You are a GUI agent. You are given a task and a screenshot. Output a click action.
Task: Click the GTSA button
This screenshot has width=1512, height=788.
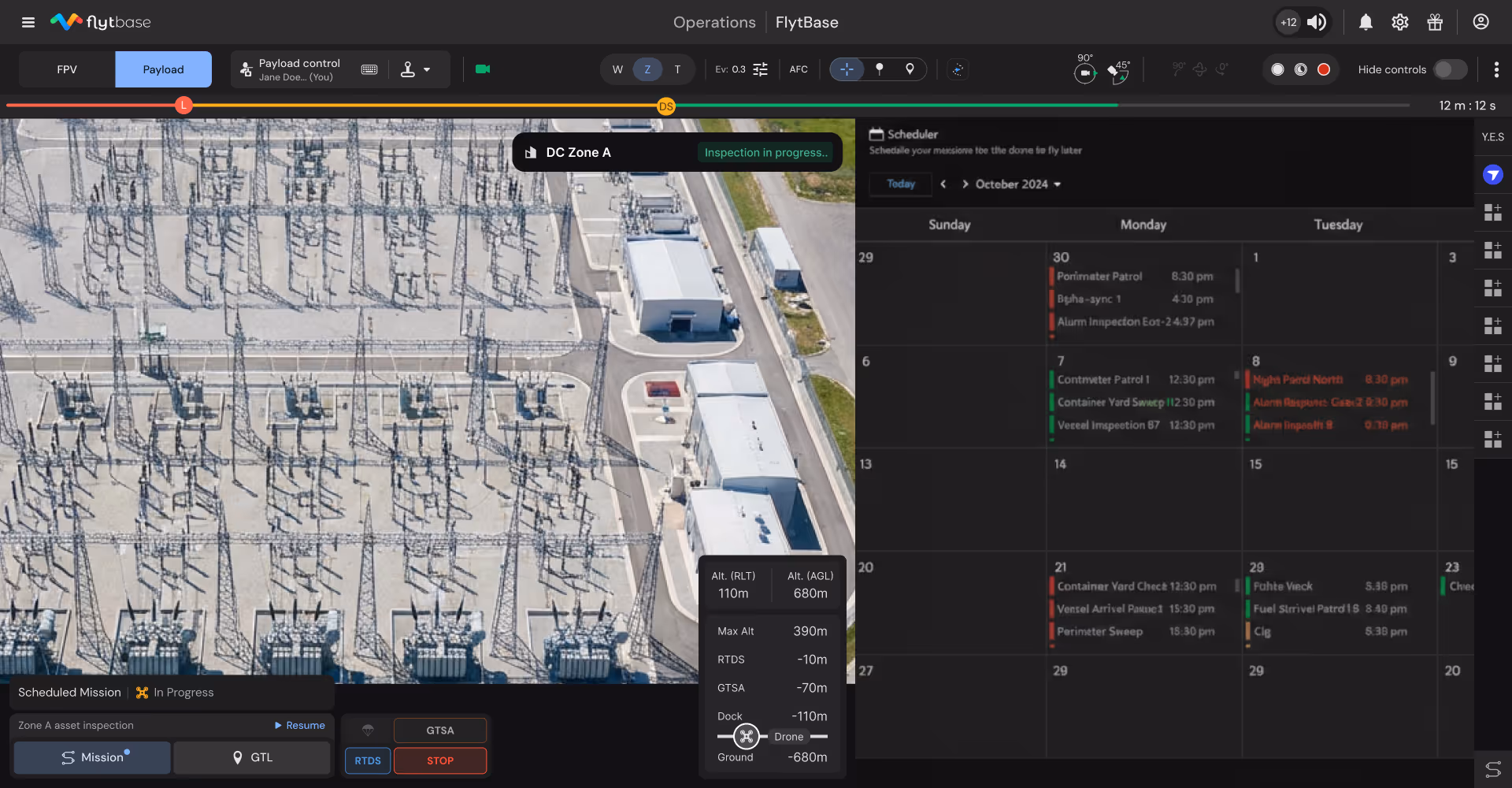[440, 730]
